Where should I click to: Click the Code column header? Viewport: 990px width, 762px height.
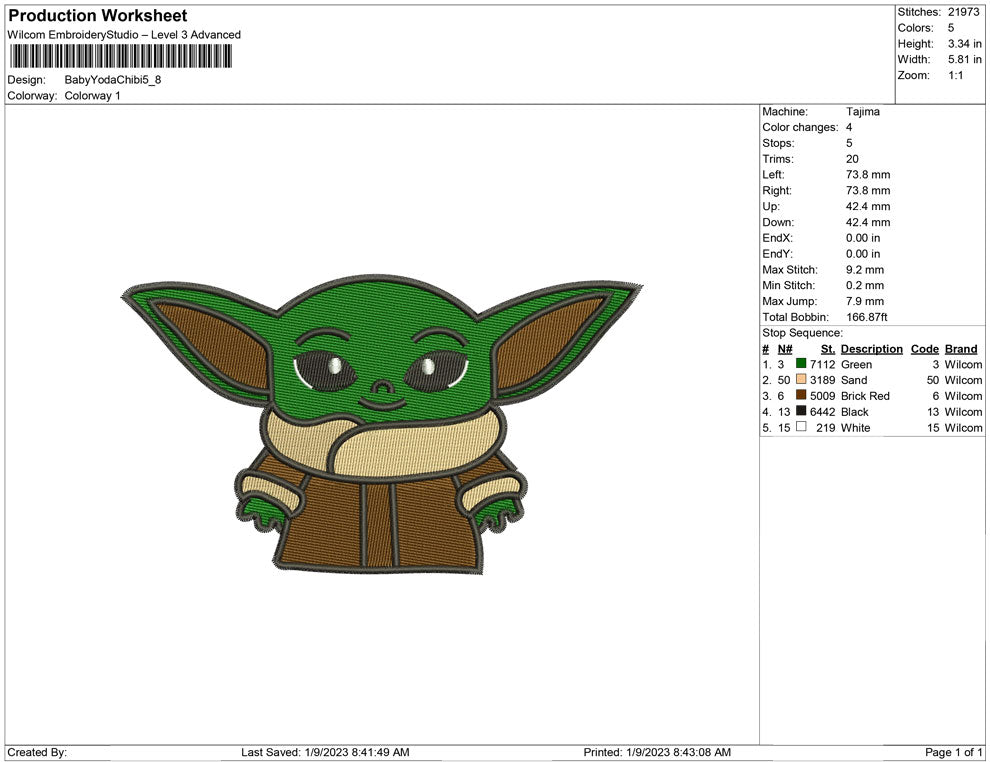tap(924, 349)
